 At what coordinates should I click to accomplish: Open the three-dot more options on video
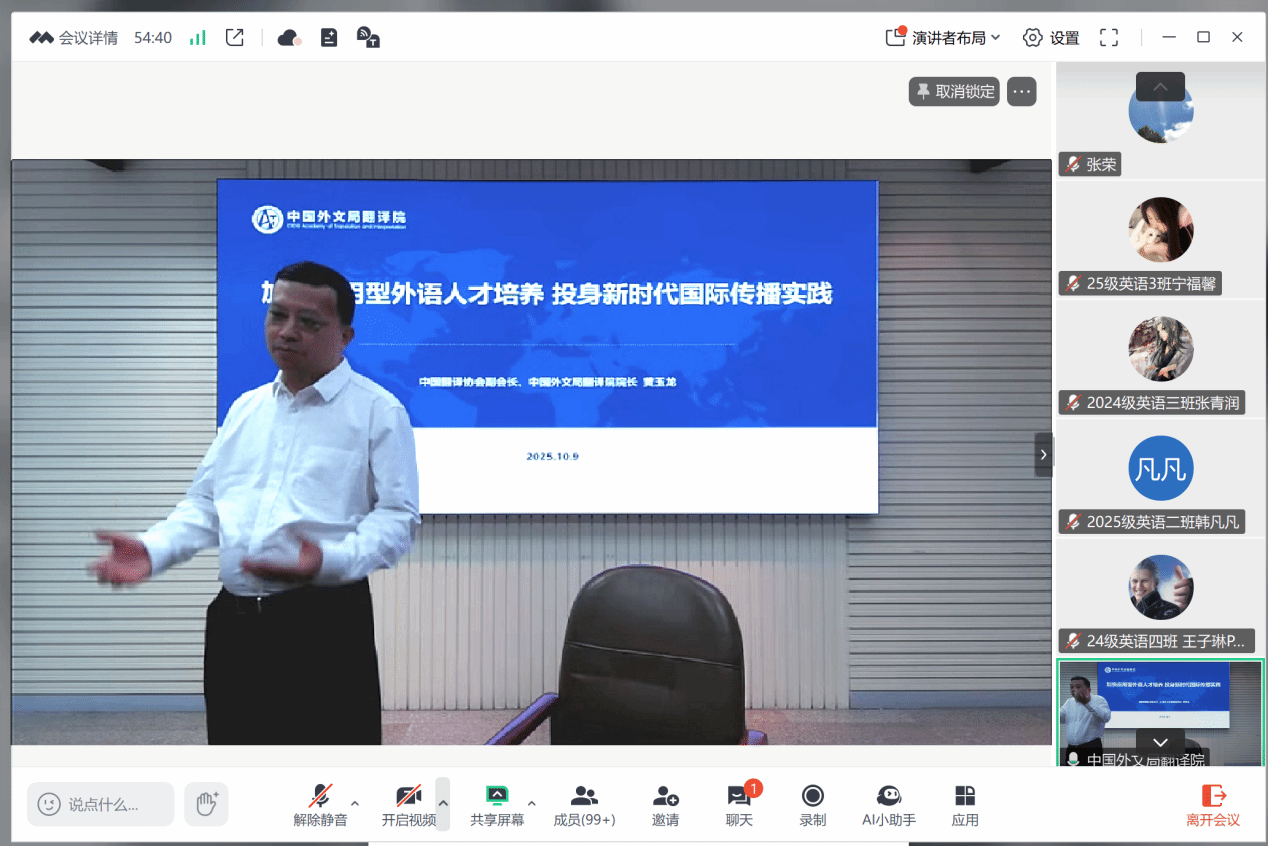point(1021,92)
